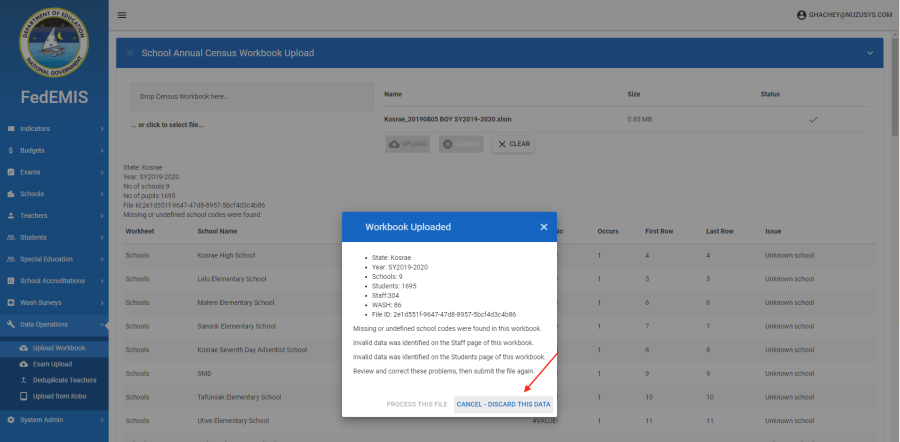
Task: Click the hamburger menu icon
Action: pos(122,15)
